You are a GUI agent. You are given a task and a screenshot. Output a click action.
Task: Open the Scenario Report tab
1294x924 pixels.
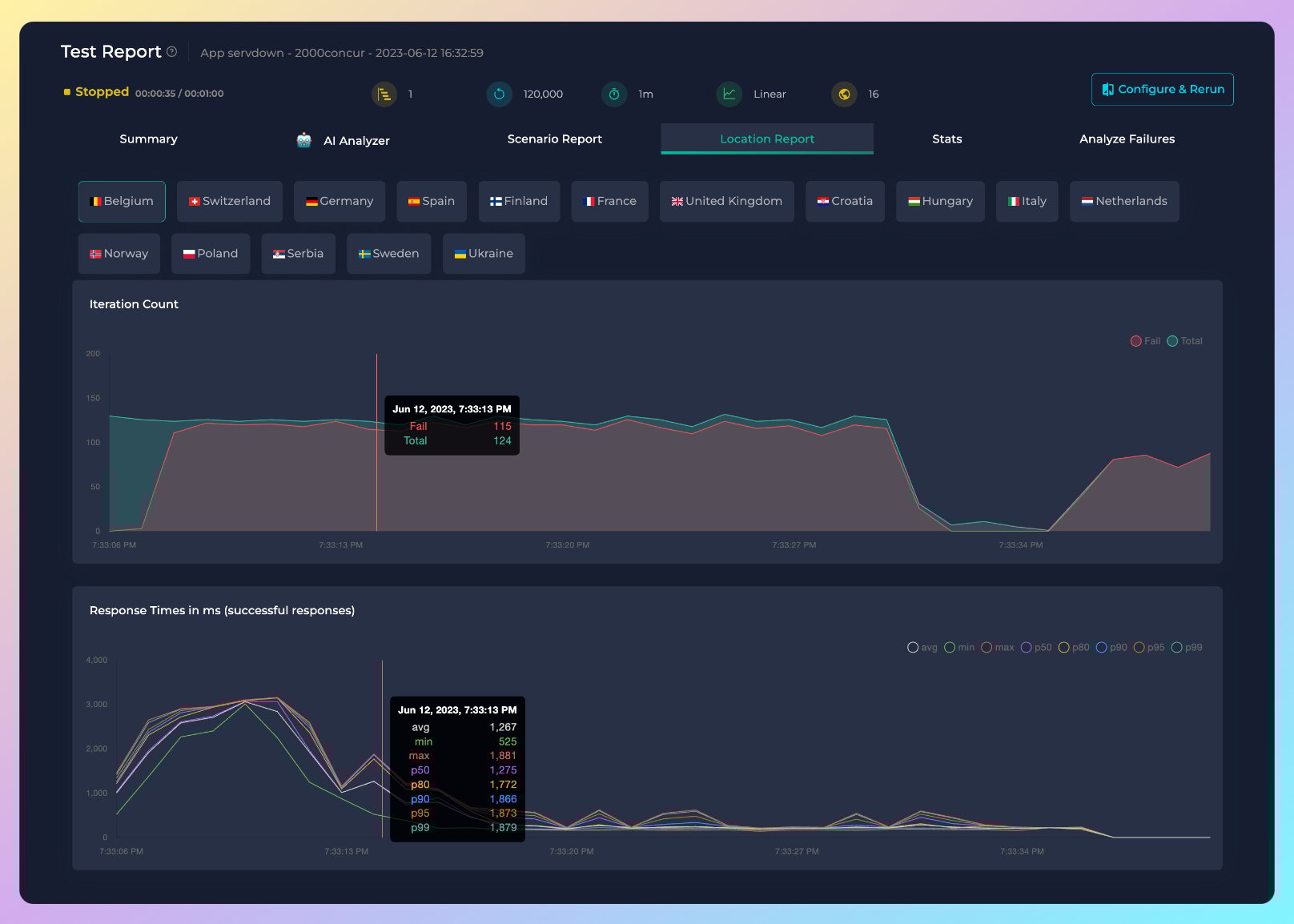click(x=555, y=139)
